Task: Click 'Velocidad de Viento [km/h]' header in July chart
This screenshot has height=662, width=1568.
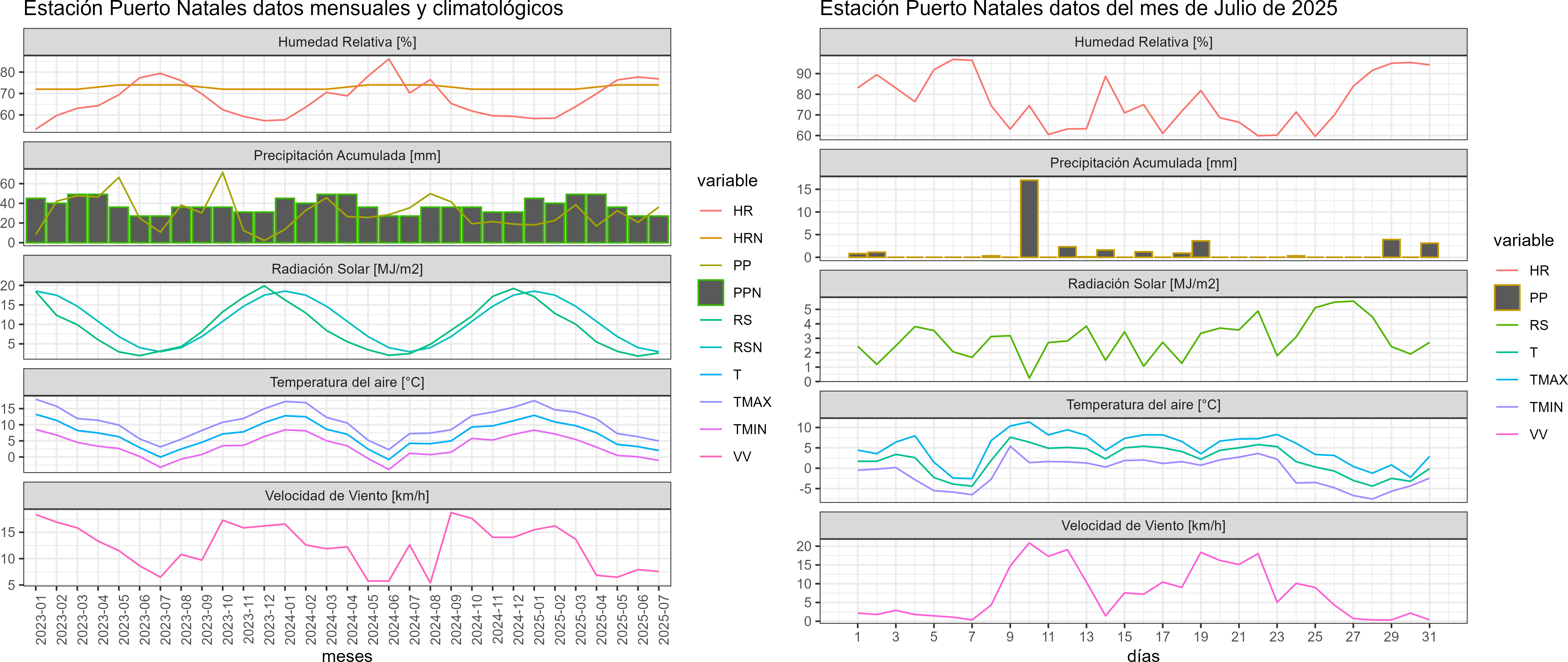Action: (1143, 525)
